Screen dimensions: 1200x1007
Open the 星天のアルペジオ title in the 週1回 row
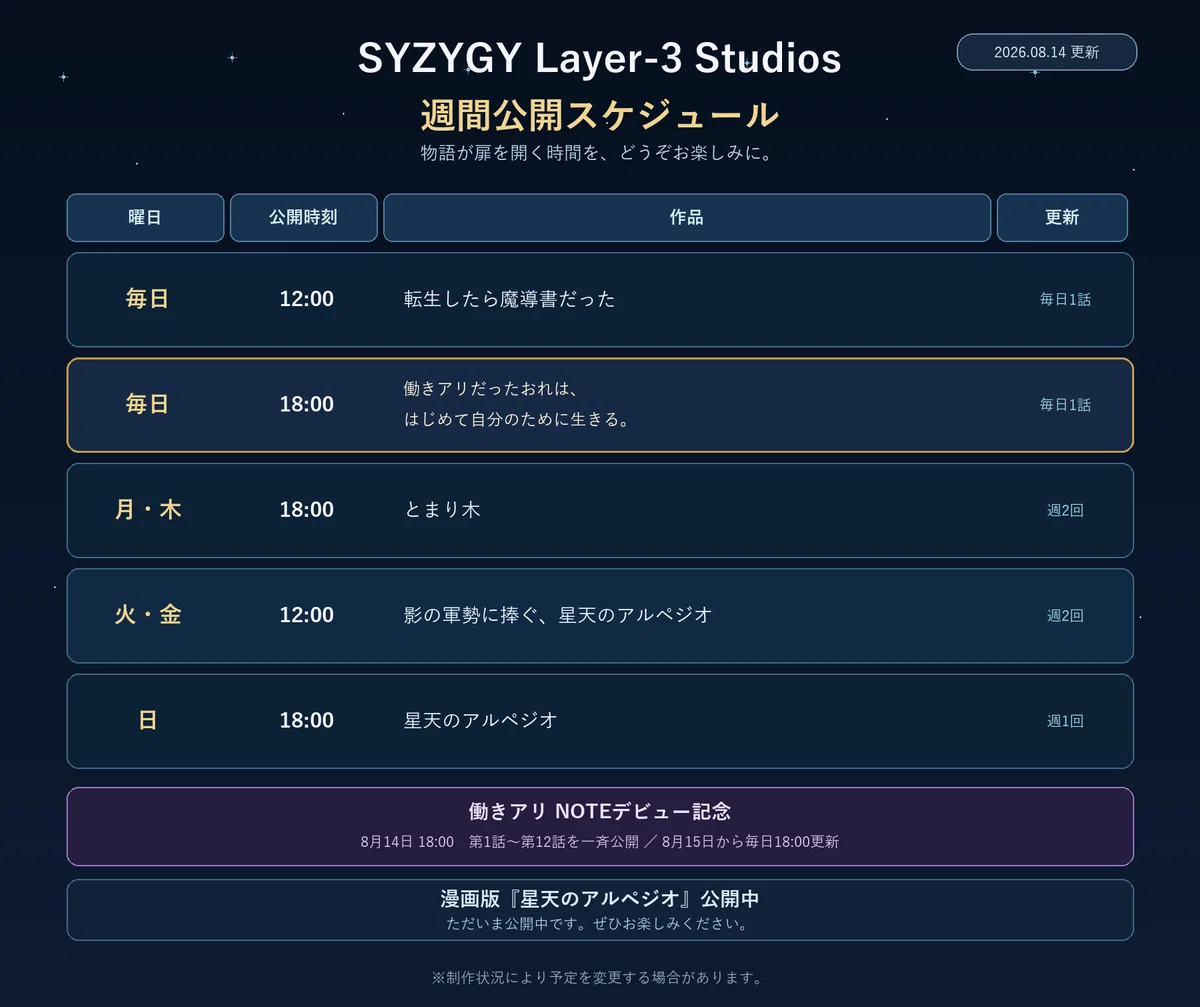(480, 721)
